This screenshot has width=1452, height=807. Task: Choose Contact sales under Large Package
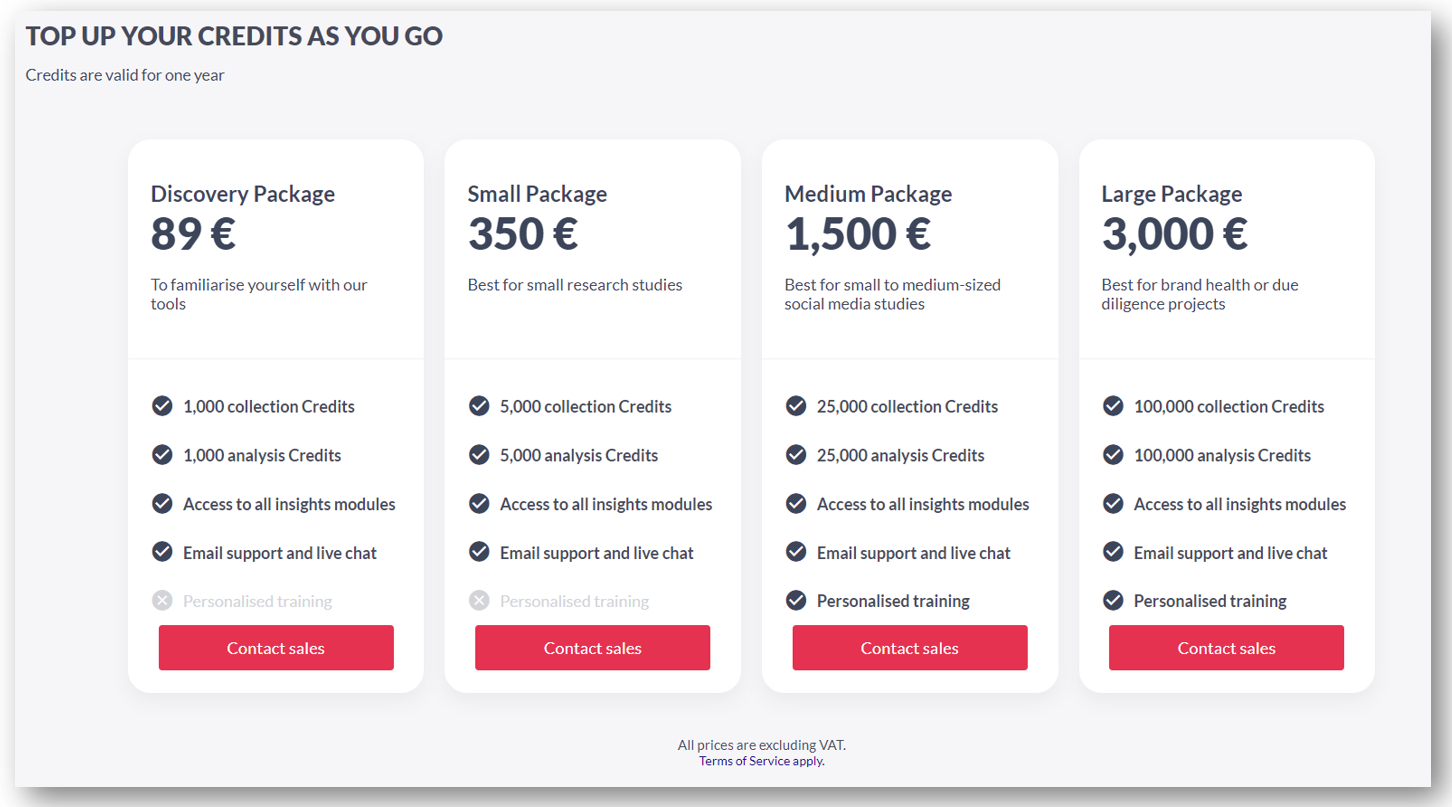1226,648
